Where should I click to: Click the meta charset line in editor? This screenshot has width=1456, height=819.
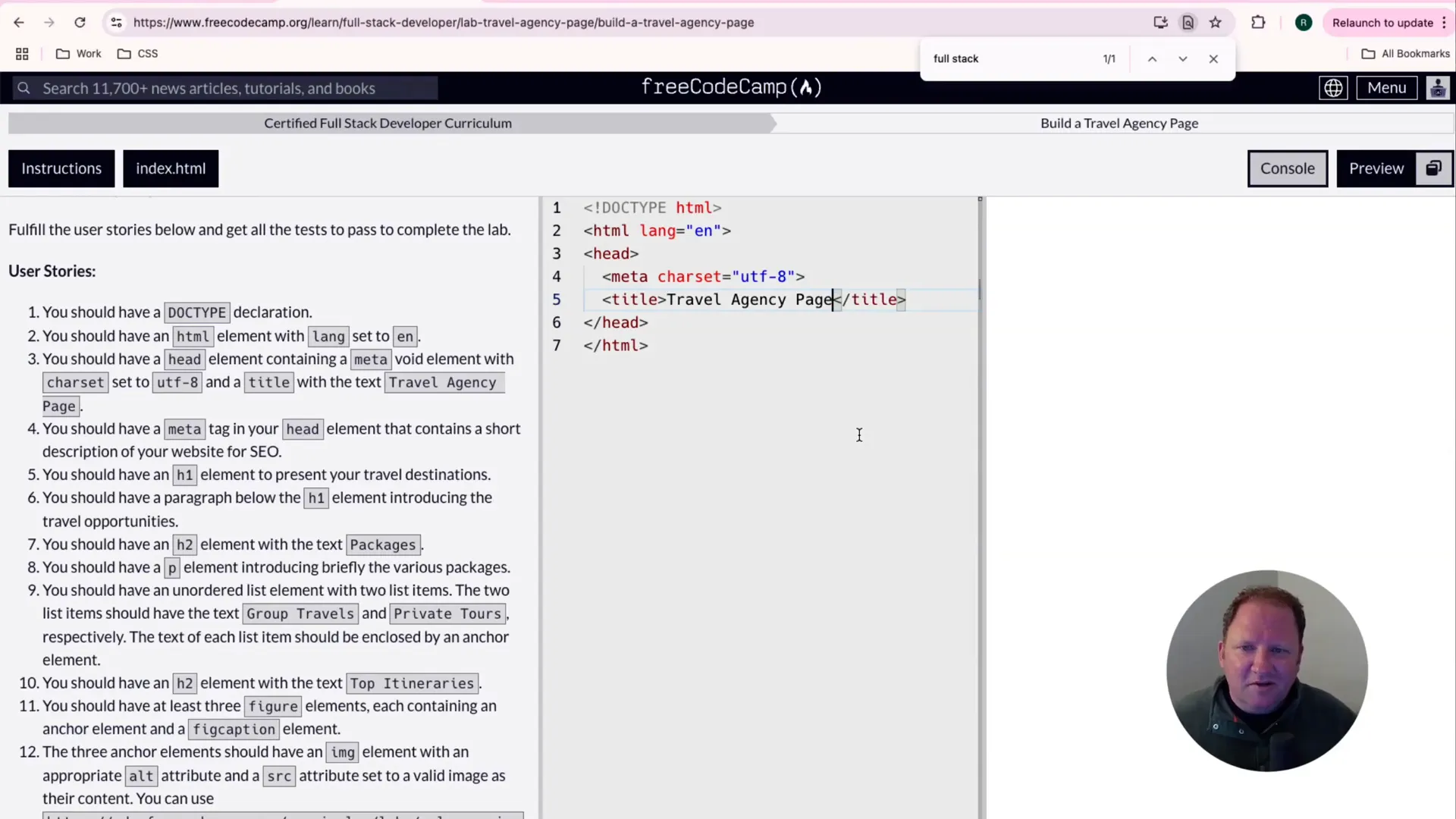click(703, 277)
